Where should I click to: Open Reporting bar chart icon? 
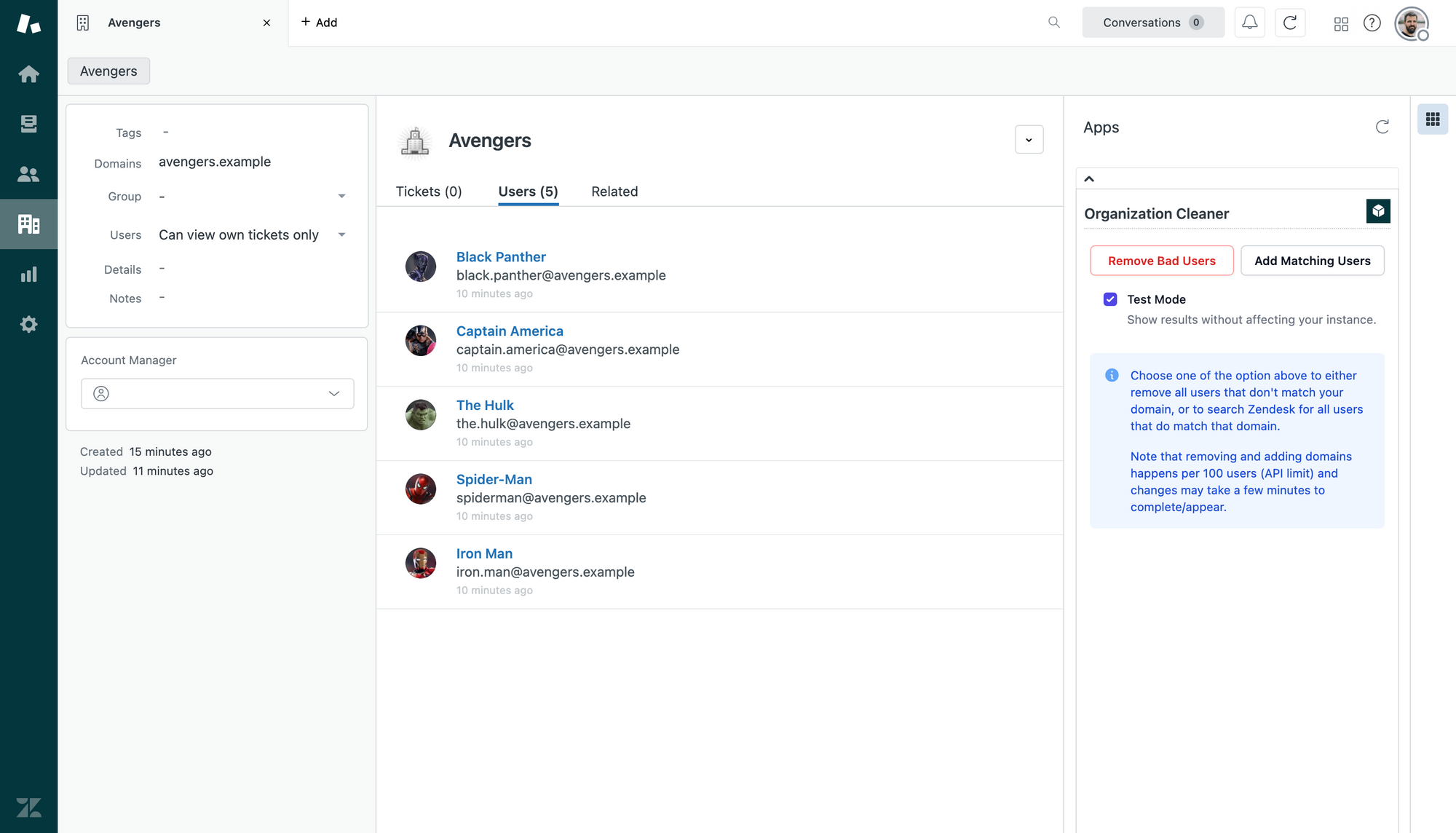point(28,275)
